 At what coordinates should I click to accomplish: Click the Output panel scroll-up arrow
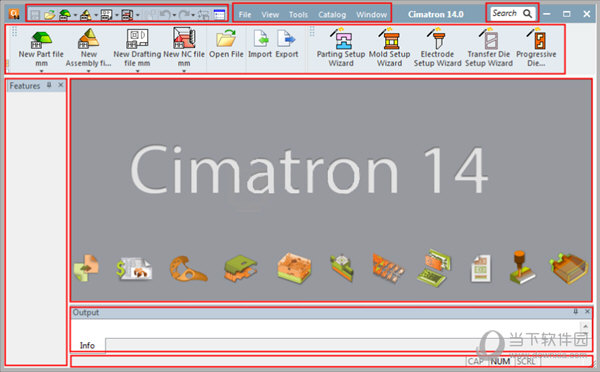[x=585, y=326]
